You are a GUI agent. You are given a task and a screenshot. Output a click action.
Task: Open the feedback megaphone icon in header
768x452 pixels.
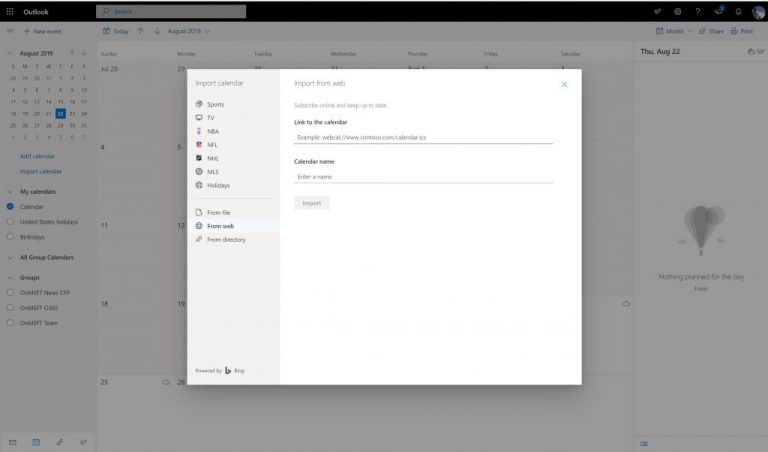pyautogui.click(x=719, y=11)
